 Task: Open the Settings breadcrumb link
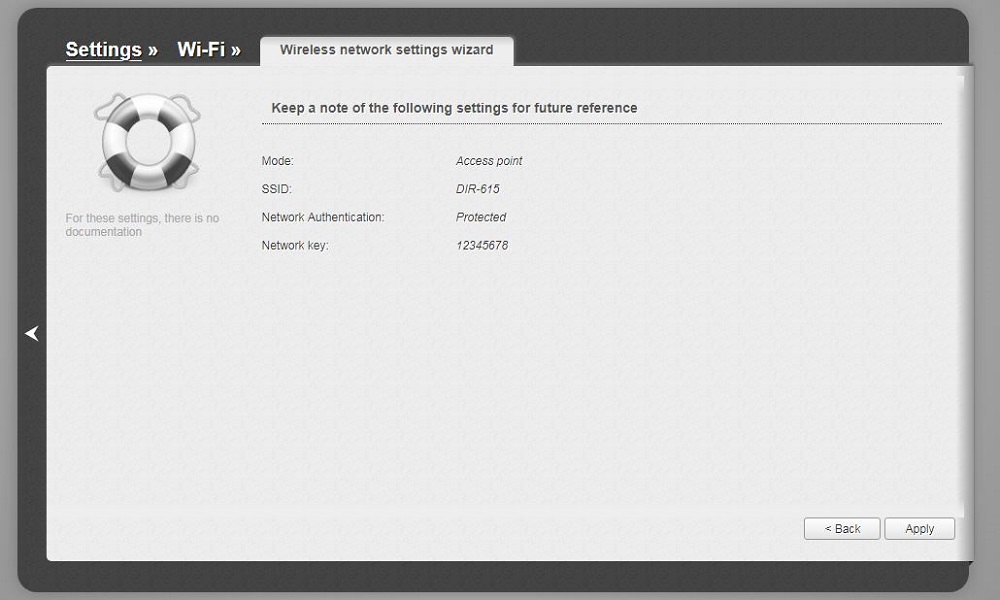tap(103, 50)
